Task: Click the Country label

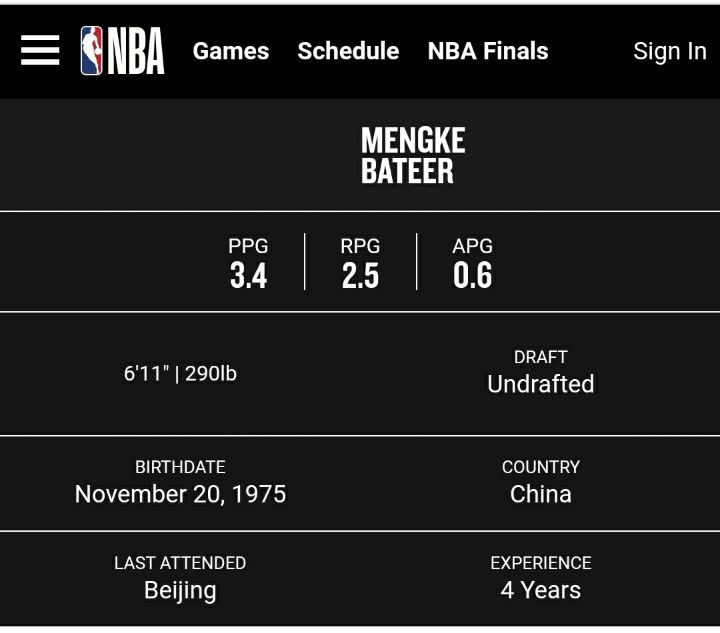Action: [540, 467]
